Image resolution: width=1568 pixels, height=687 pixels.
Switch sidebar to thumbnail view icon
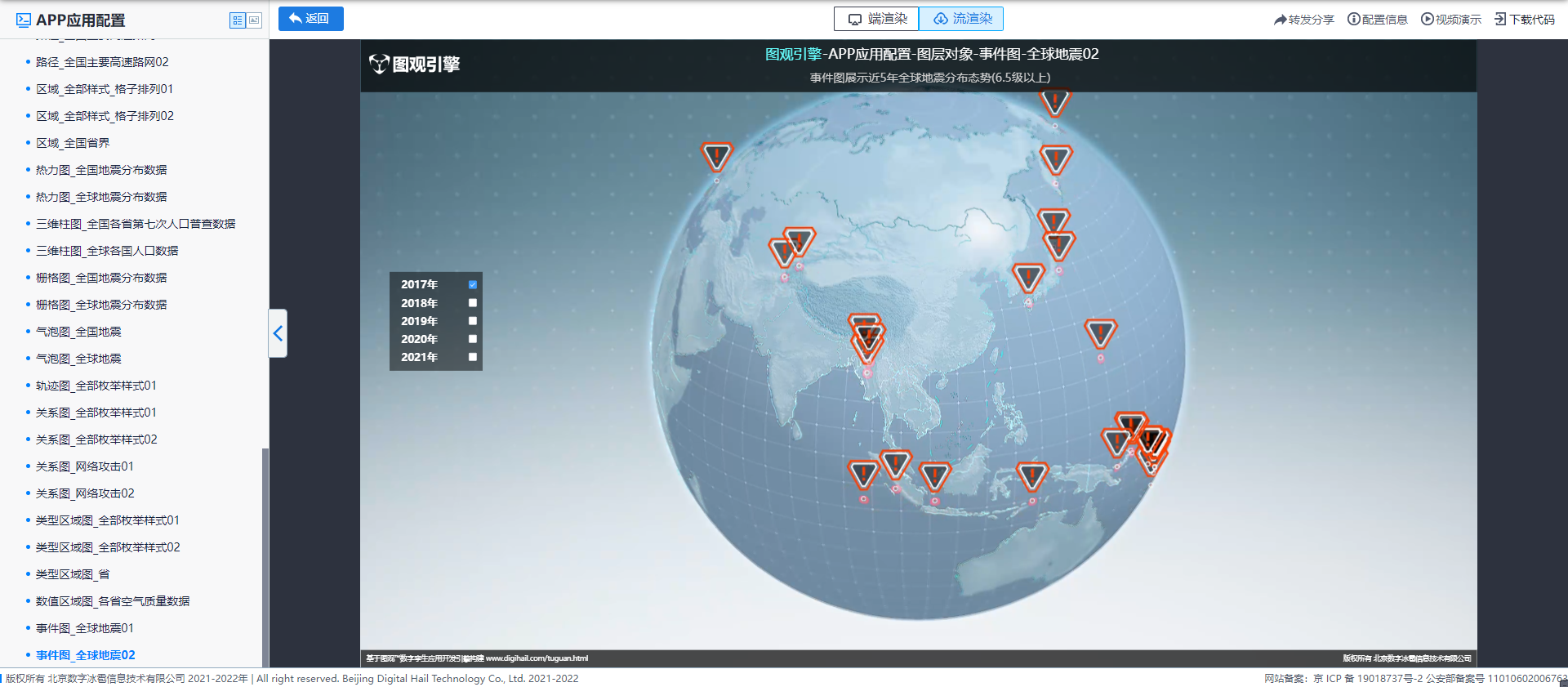(254, 20)
